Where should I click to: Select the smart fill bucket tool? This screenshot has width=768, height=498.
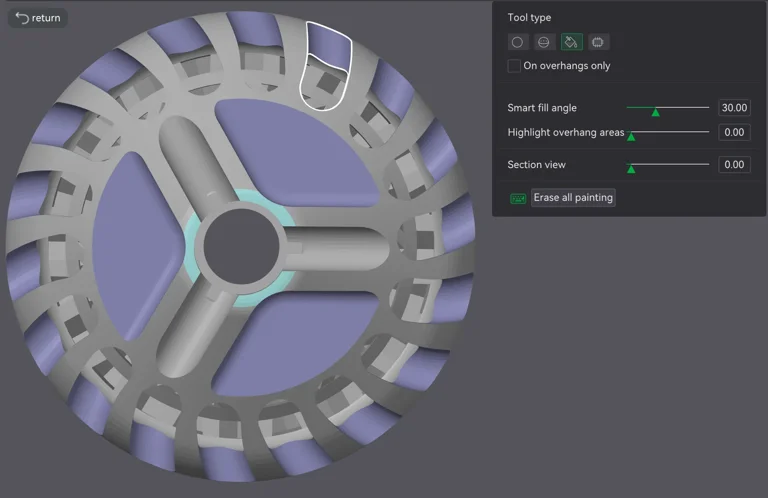click(571, 42)
